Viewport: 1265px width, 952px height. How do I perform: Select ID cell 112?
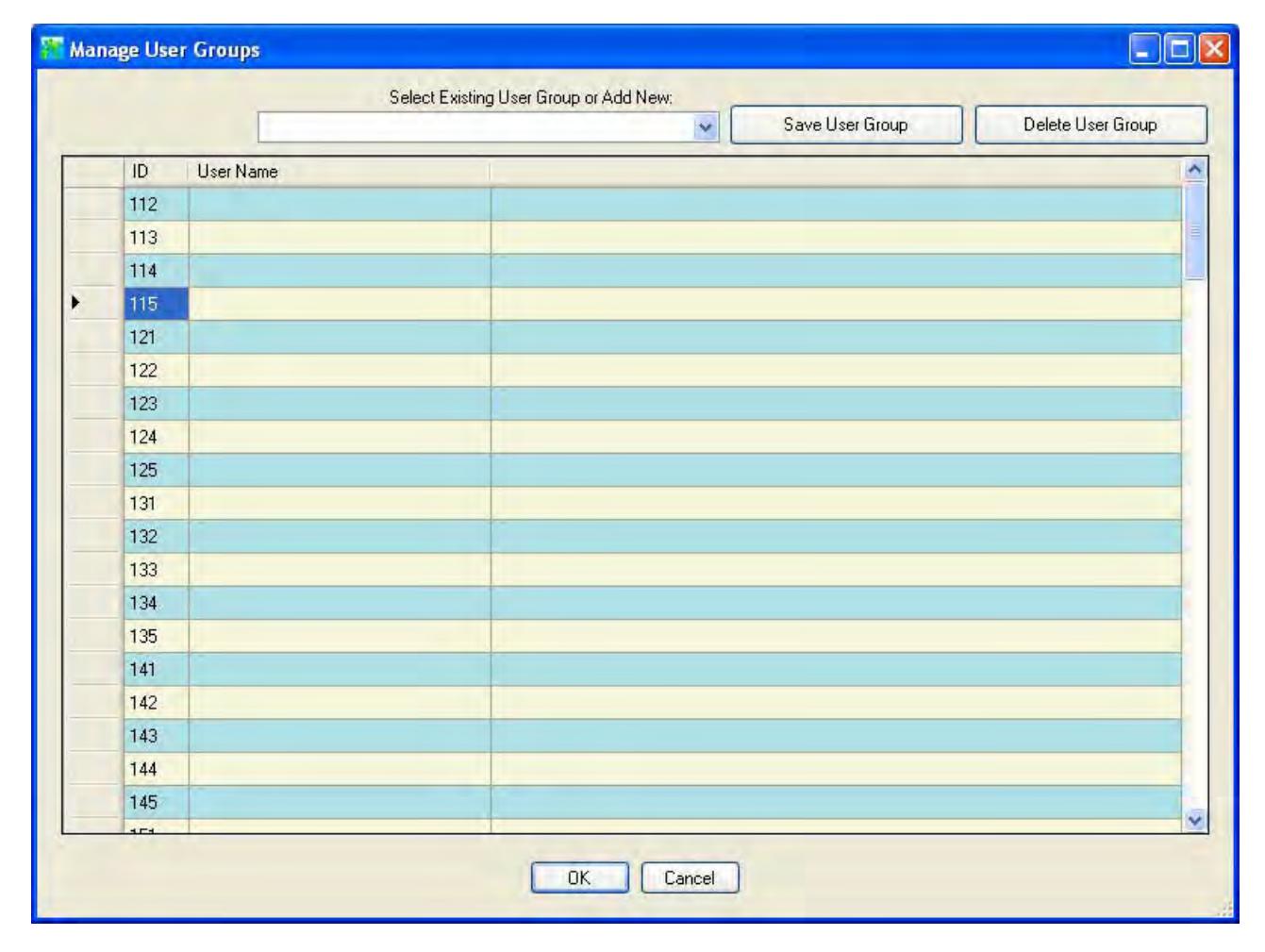coord(157,205)
